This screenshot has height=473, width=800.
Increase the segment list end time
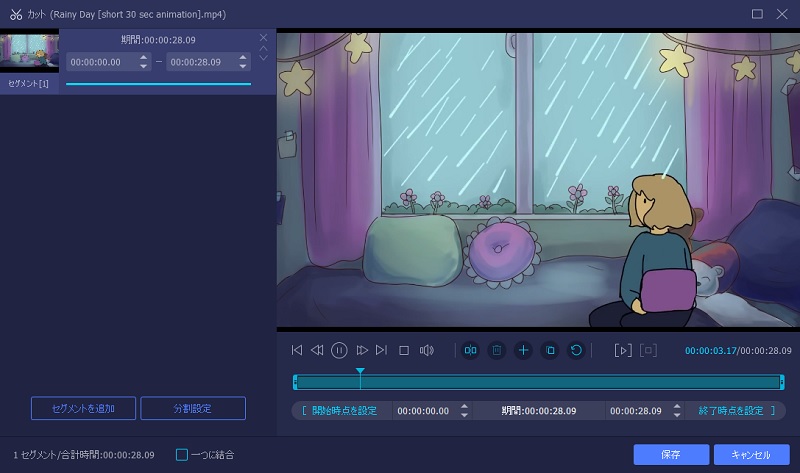click(x=243, y=58)
